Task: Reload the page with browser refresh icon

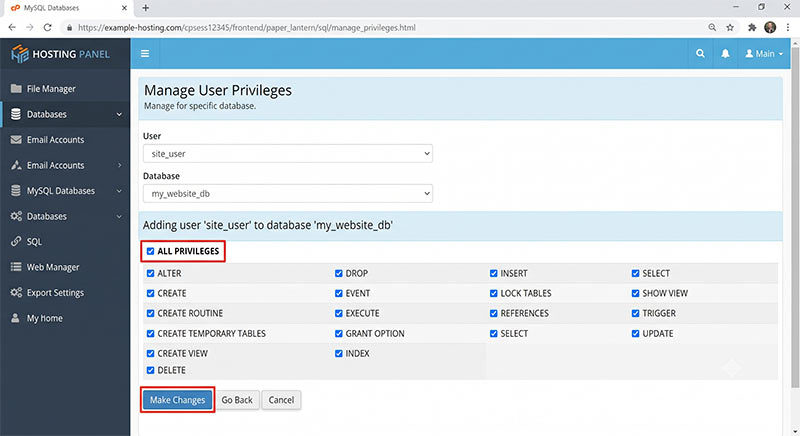Action: (47, 28)
